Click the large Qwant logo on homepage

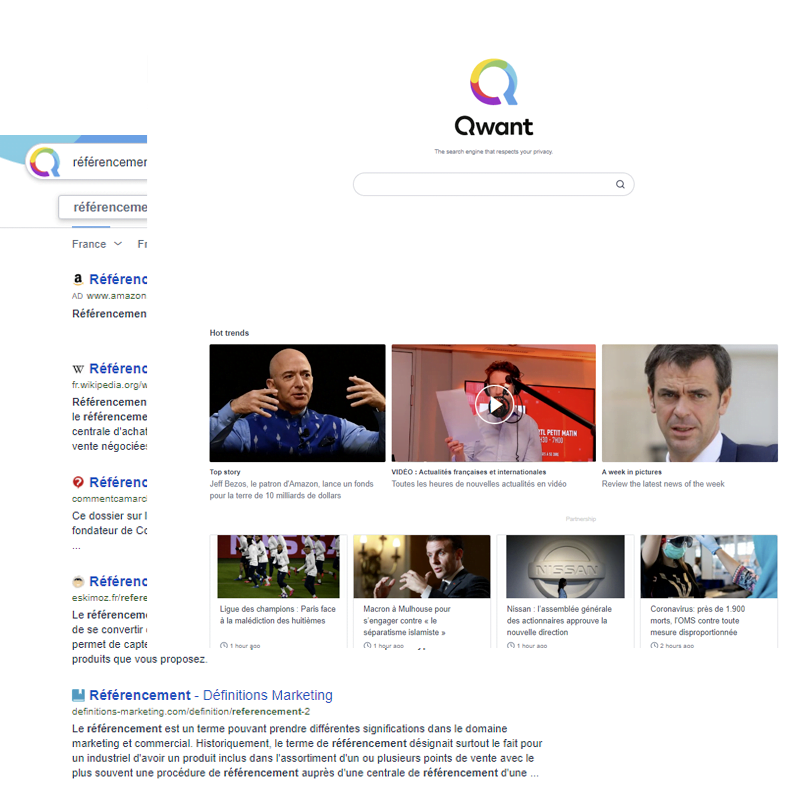(x=493, y=96)
